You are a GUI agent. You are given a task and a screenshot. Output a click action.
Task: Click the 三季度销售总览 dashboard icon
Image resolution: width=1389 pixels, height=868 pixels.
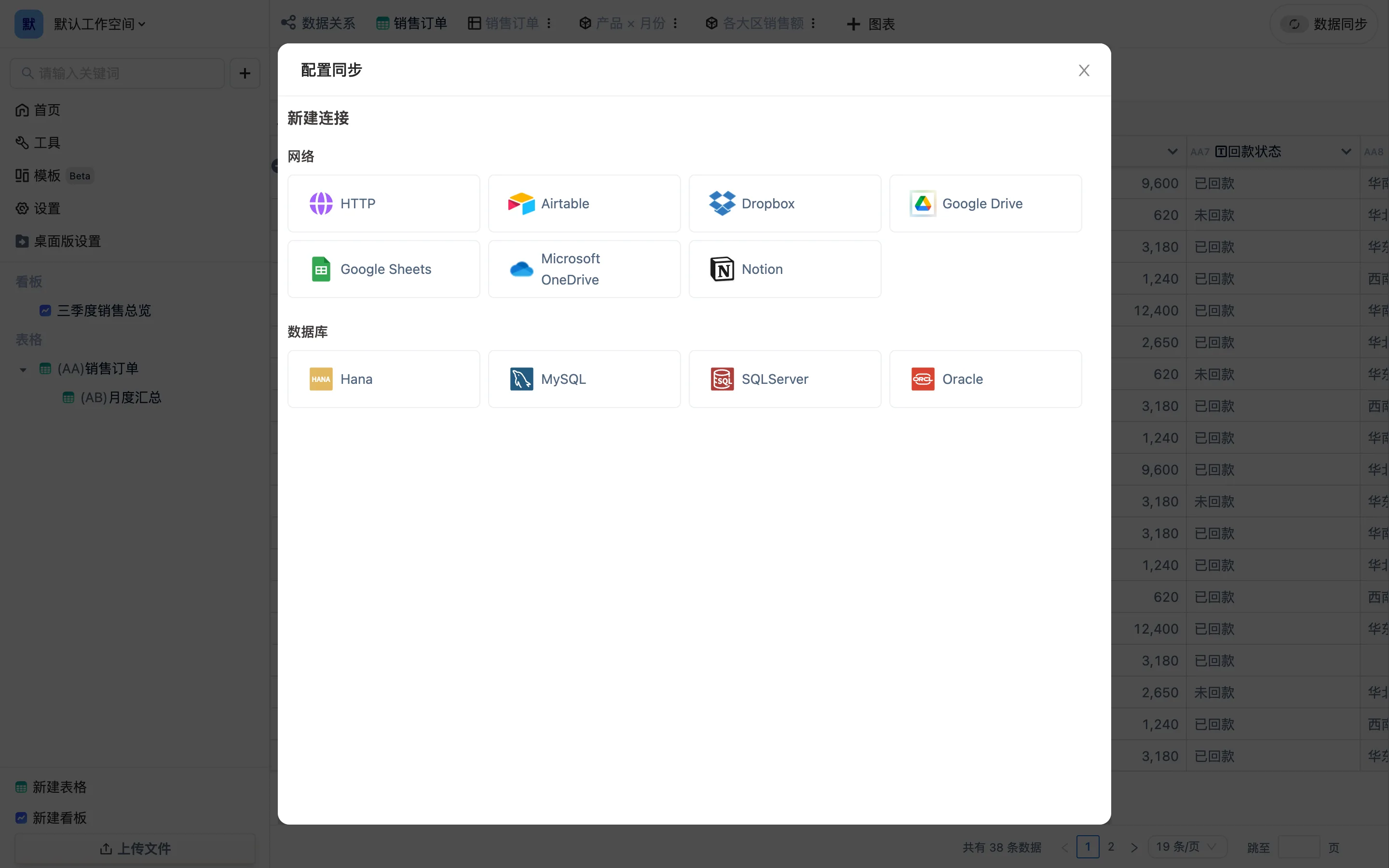click(45, 311)
